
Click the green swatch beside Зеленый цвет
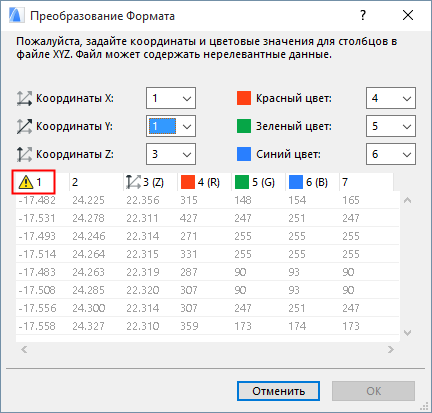(244, 126)
